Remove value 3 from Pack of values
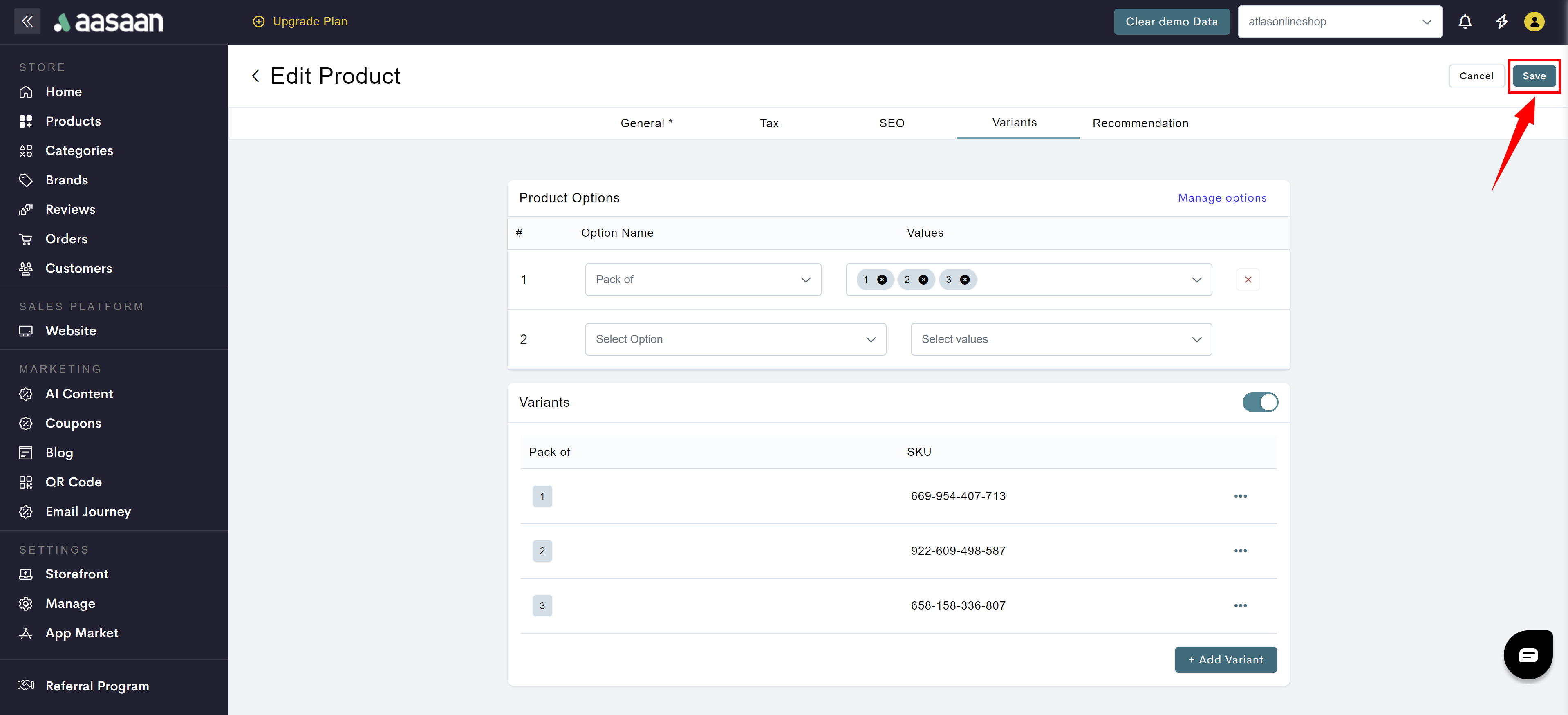The image size is (1568, 715). 964,280
